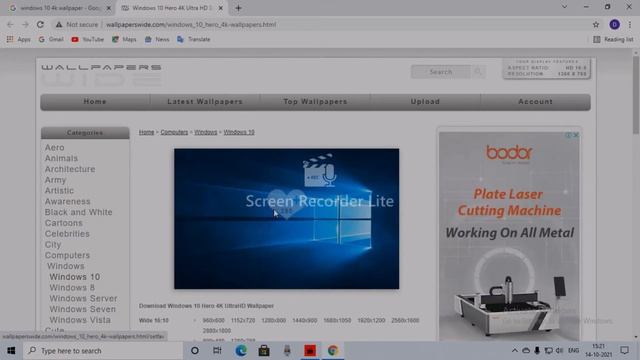
Task: Open the News bookmark
Action: tap(157, 39)
